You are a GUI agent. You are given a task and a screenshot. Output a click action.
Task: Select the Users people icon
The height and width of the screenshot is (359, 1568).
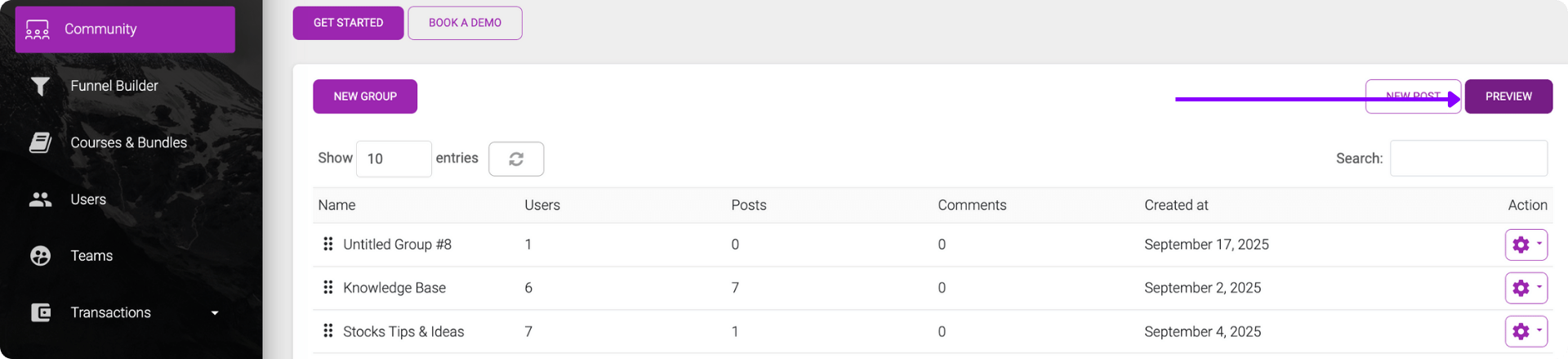40,200
